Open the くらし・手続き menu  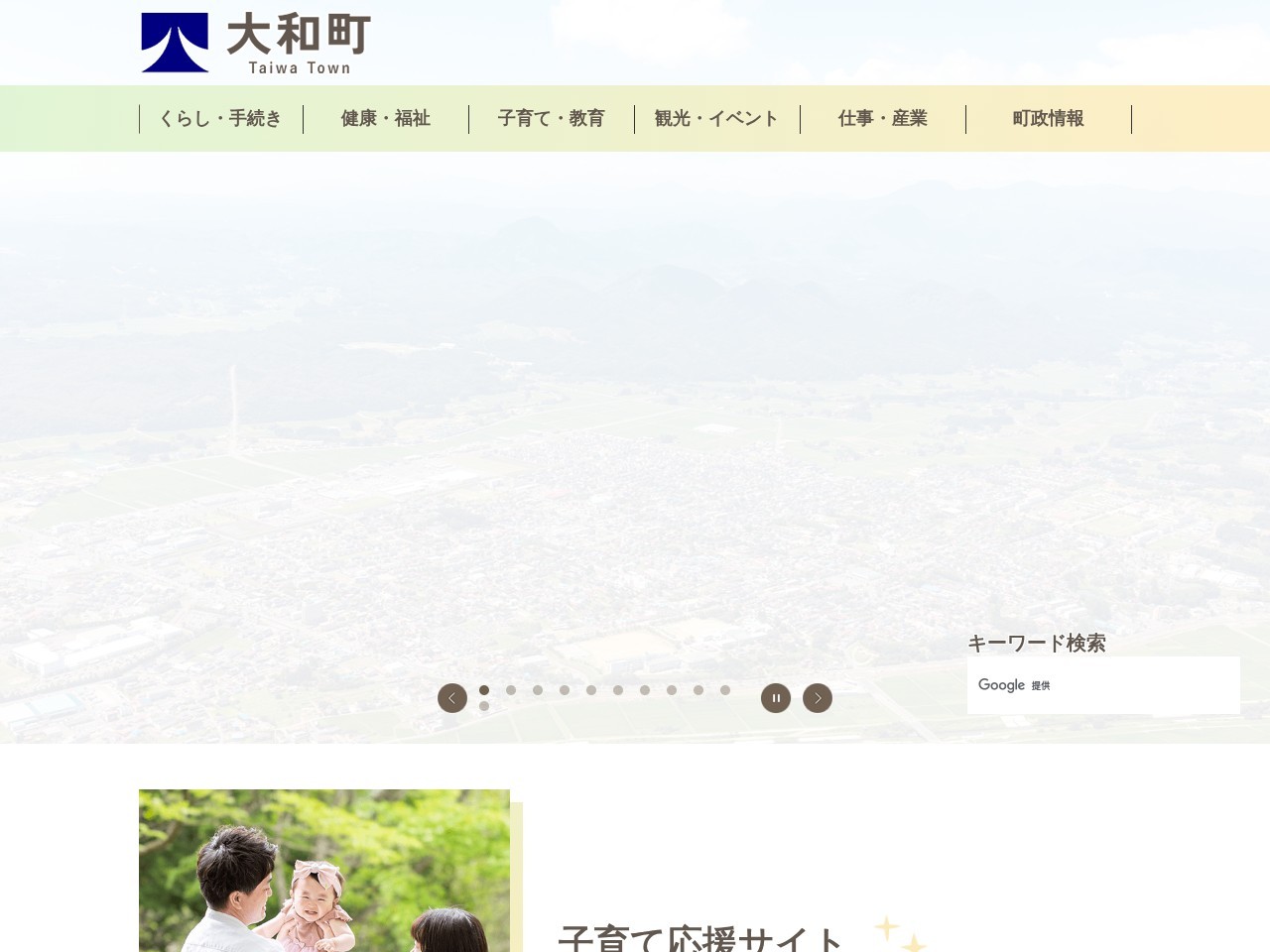pos(219,118)
